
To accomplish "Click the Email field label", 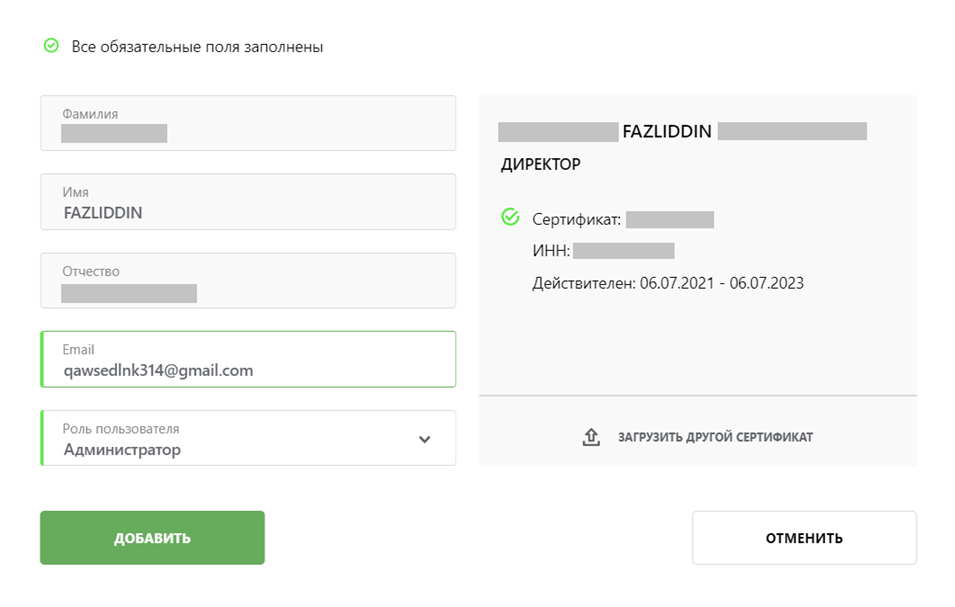I will (78, 349).
